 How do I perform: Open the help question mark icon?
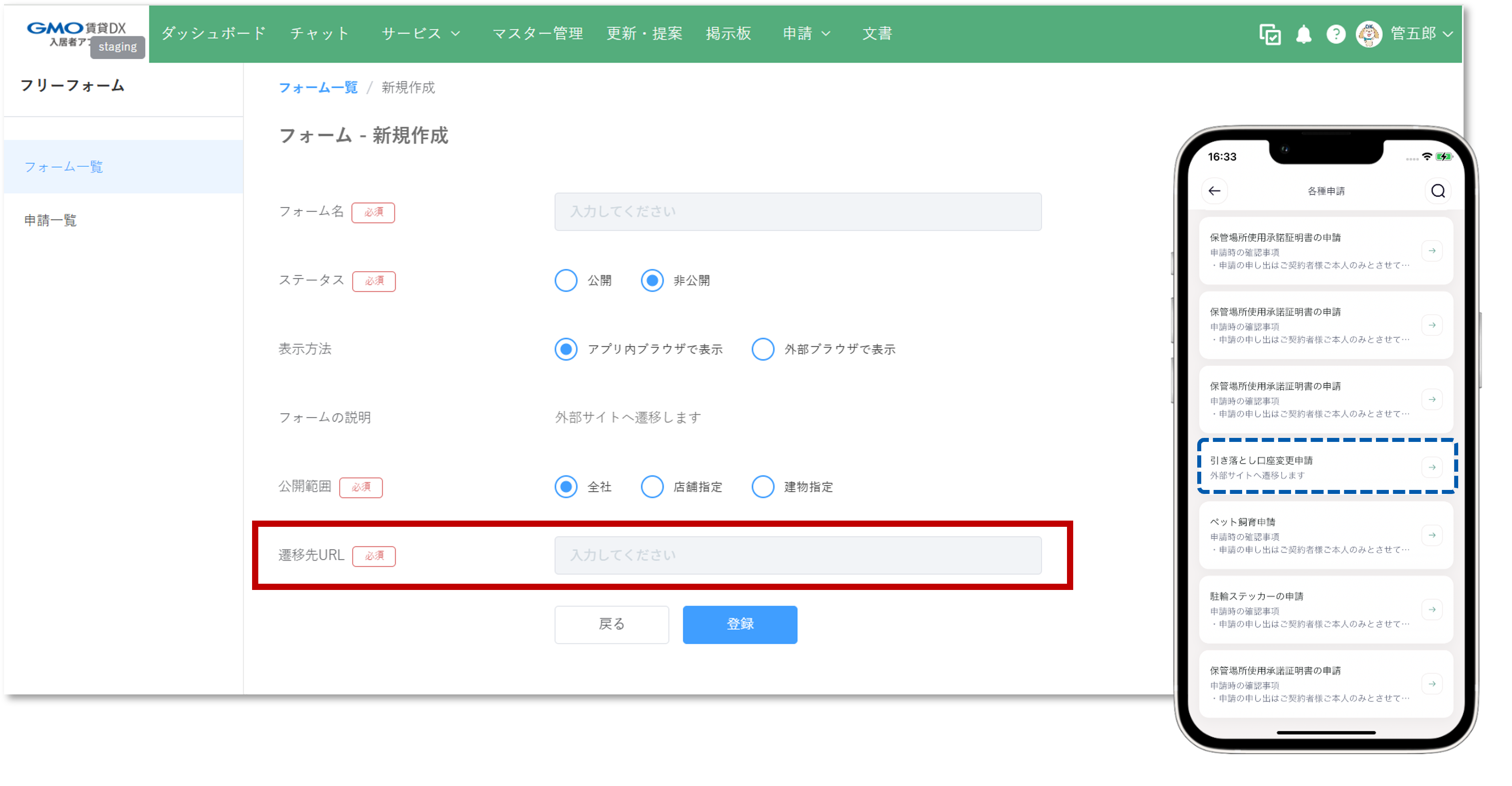[x=1336, y=34]
